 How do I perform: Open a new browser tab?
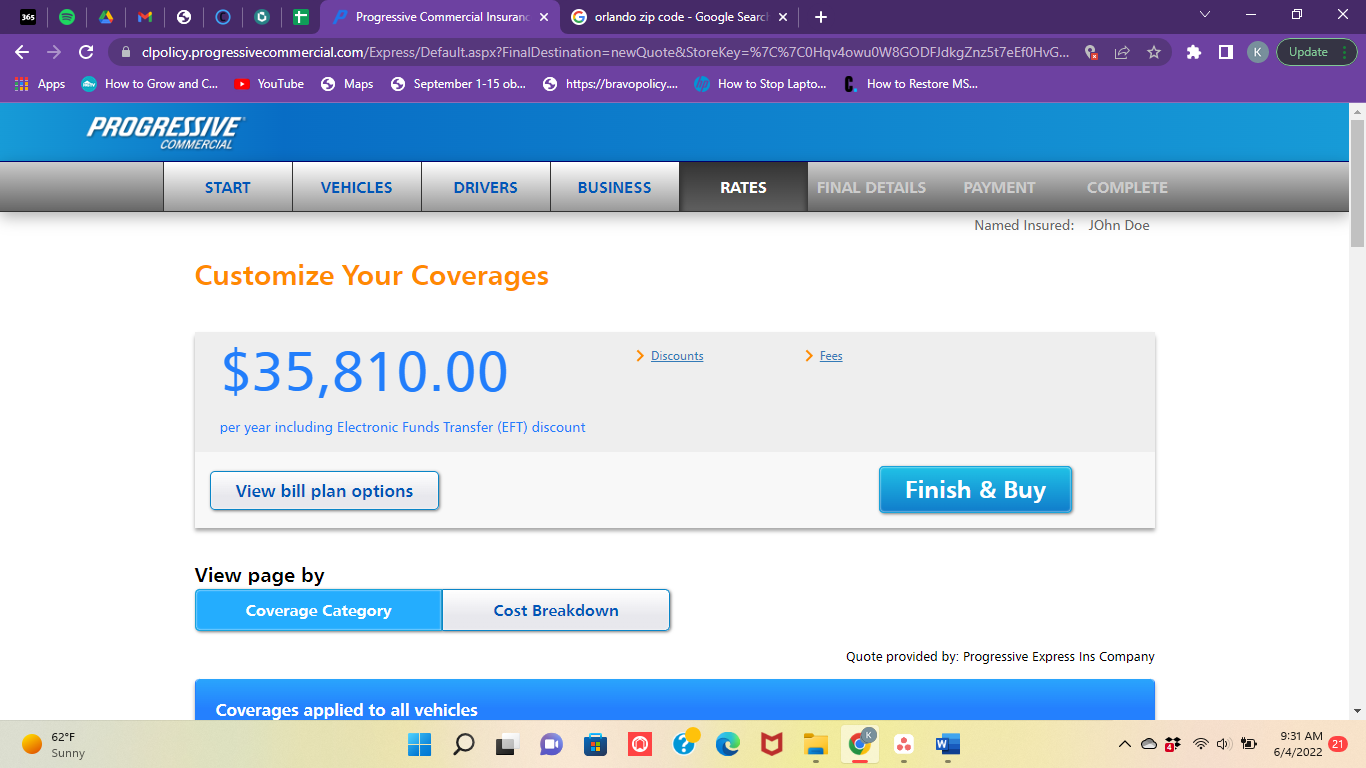[x=821, y=17]
